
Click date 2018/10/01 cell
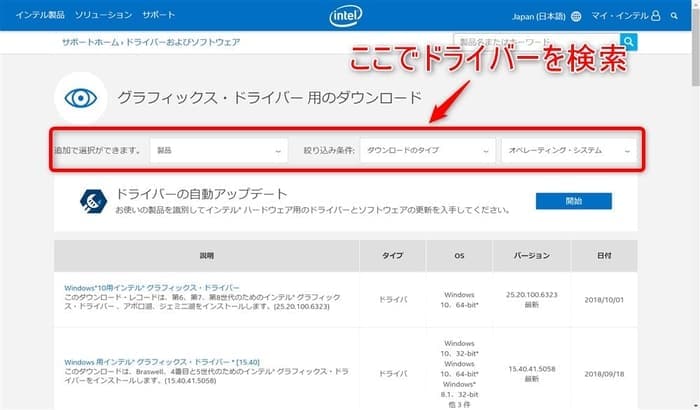604,300
